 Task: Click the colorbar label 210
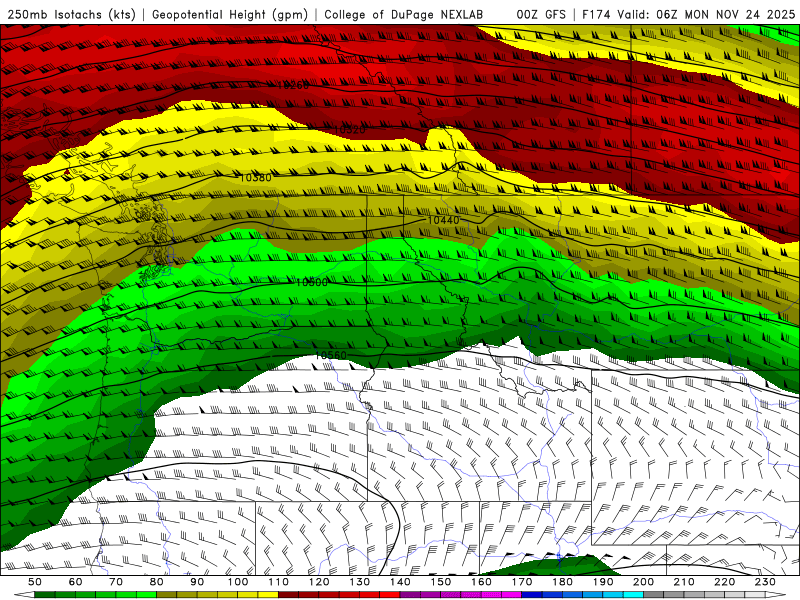pos(684,582)
